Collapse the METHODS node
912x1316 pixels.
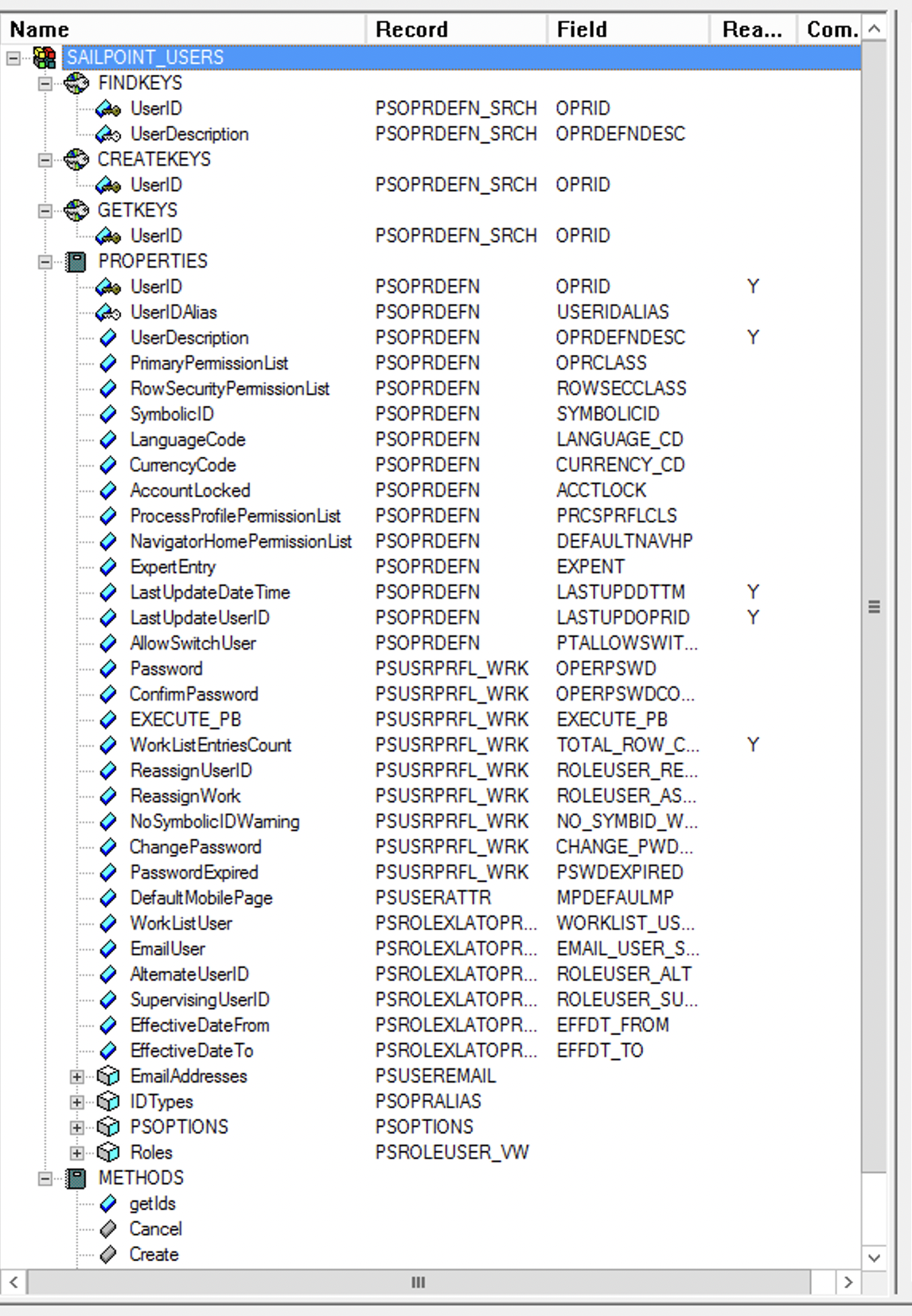pyautogui.click(x=45, y=1178)
